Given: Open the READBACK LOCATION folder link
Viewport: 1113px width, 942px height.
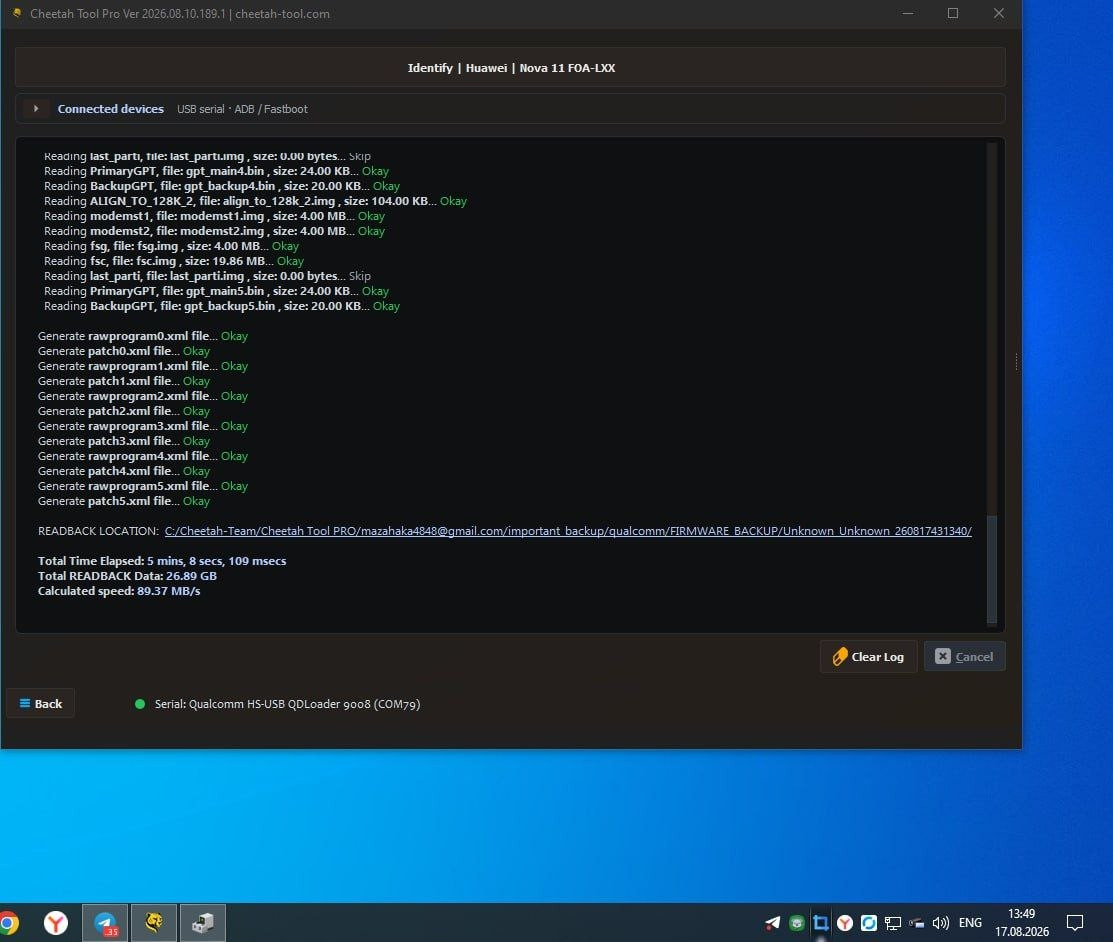Looking at the screenshot, I should pyautogui.click(x=568, y=531).
